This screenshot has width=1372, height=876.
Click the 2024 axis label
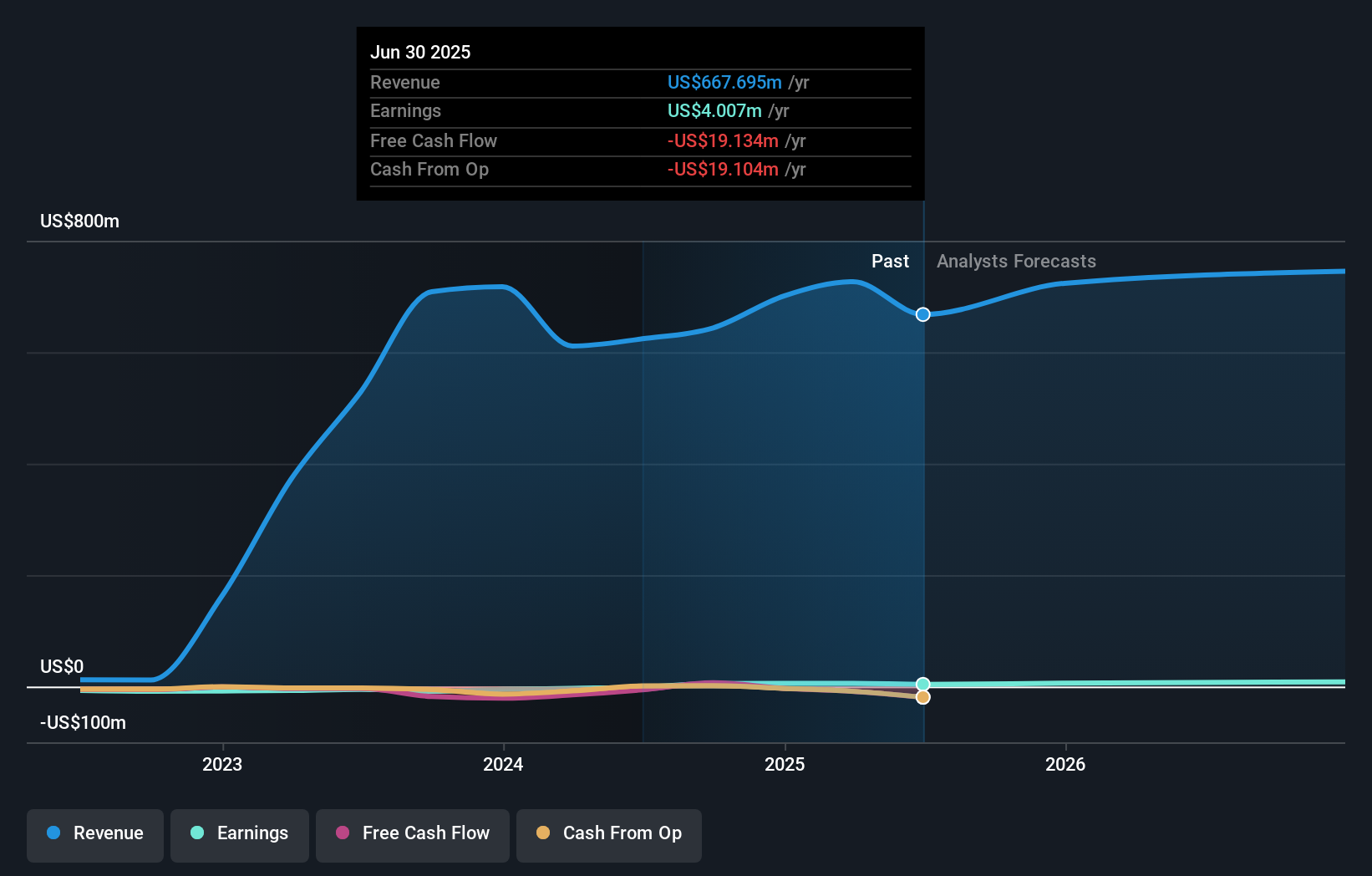[x=502, y=763]
